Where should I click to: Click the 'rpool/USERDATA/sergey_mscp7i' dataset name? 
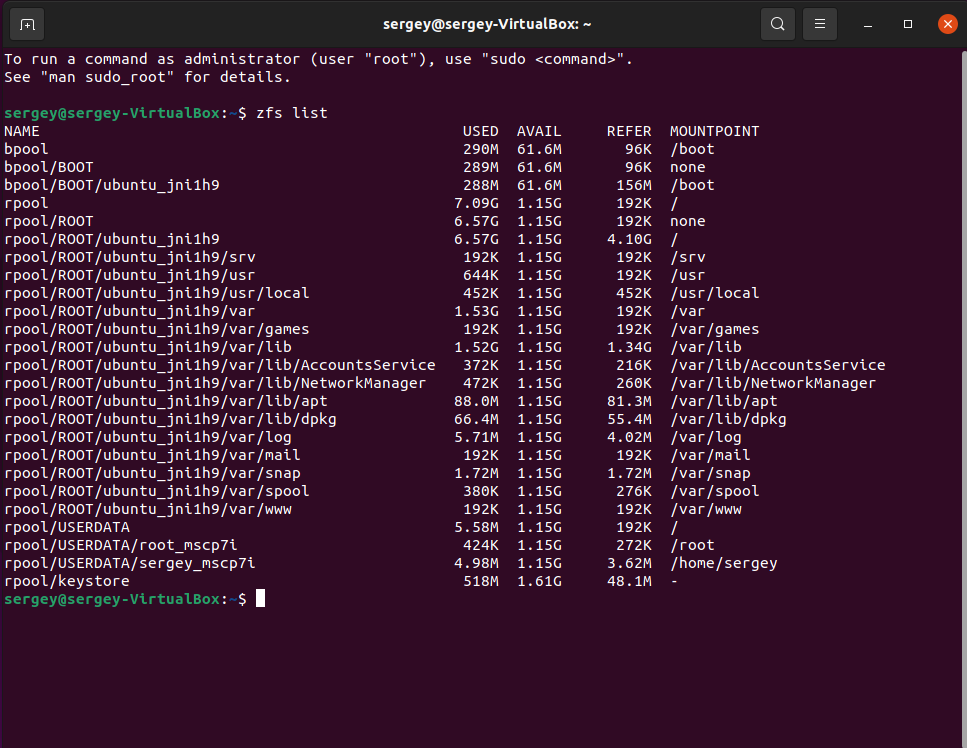(130, 563)
